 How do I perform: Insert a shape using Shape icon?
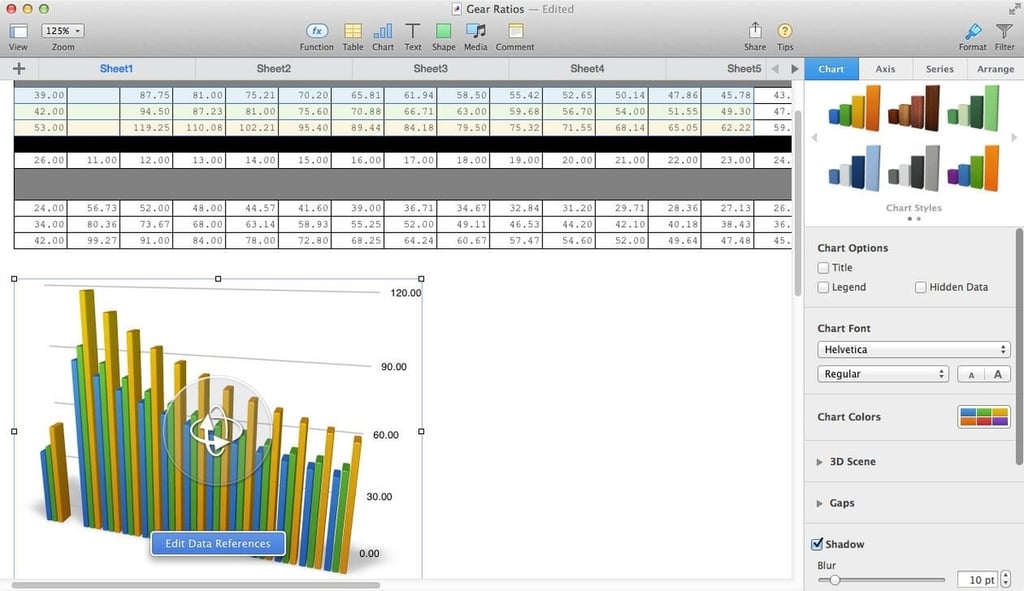(443, 31)
